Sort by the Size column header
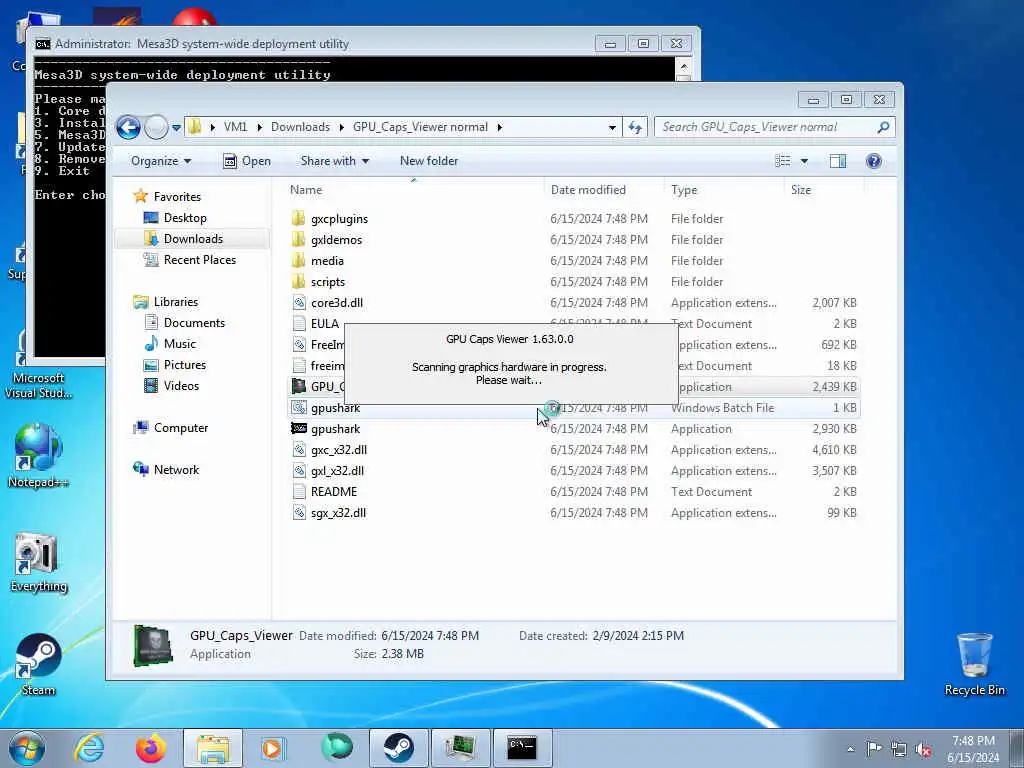The image size is (1024, 768). pyautogui.click(x=801, y=190)
